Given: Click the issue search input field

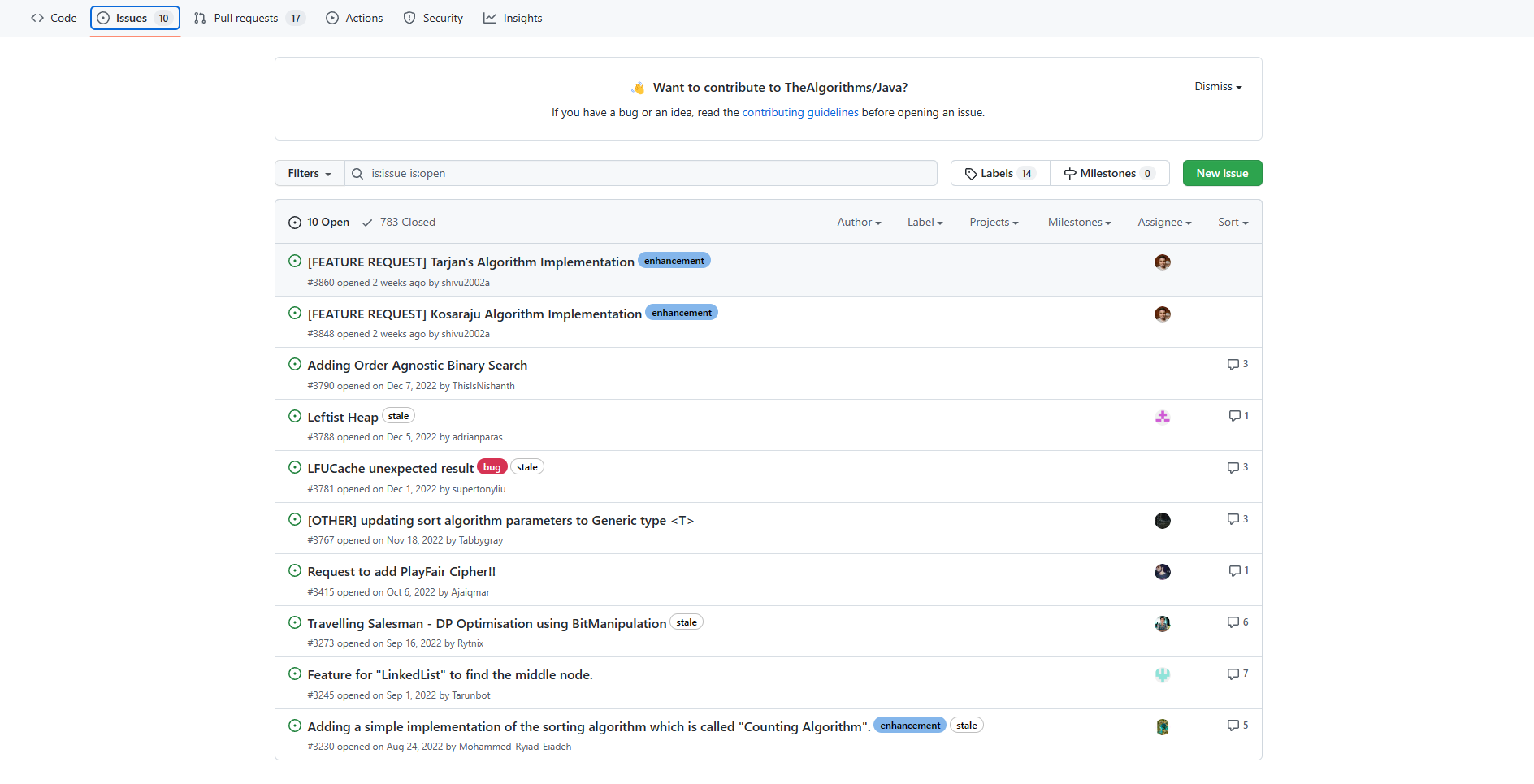Looking at the screenshot, I should coord(641,173).
